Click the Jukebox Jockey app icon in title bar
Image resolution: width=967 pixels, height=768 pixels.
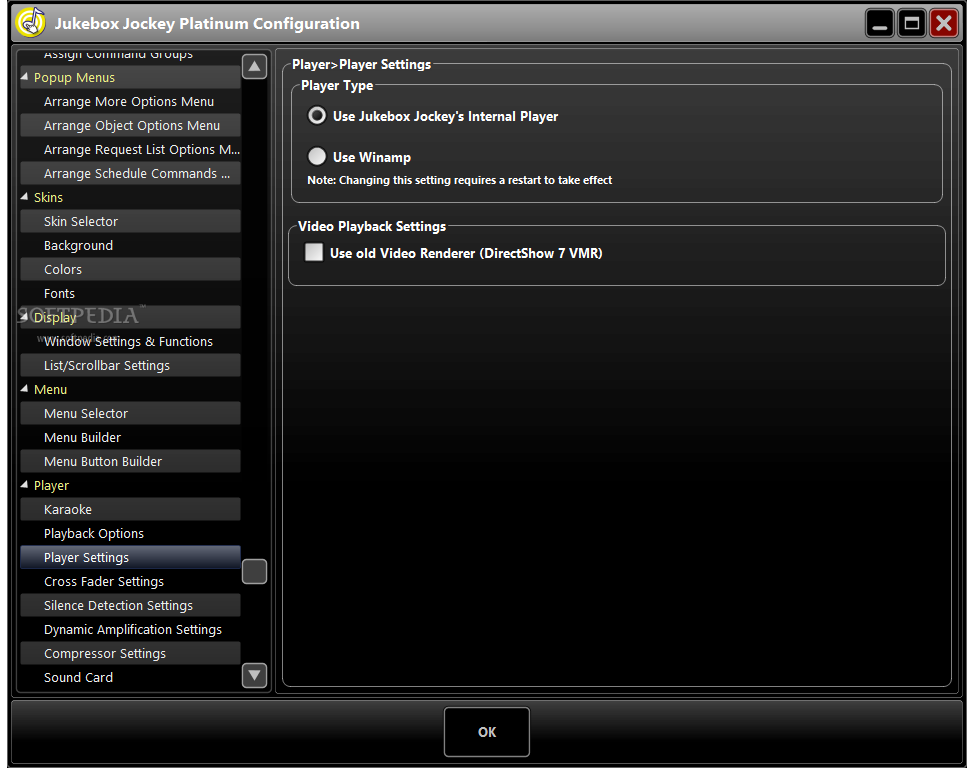(x=31, y=23)
